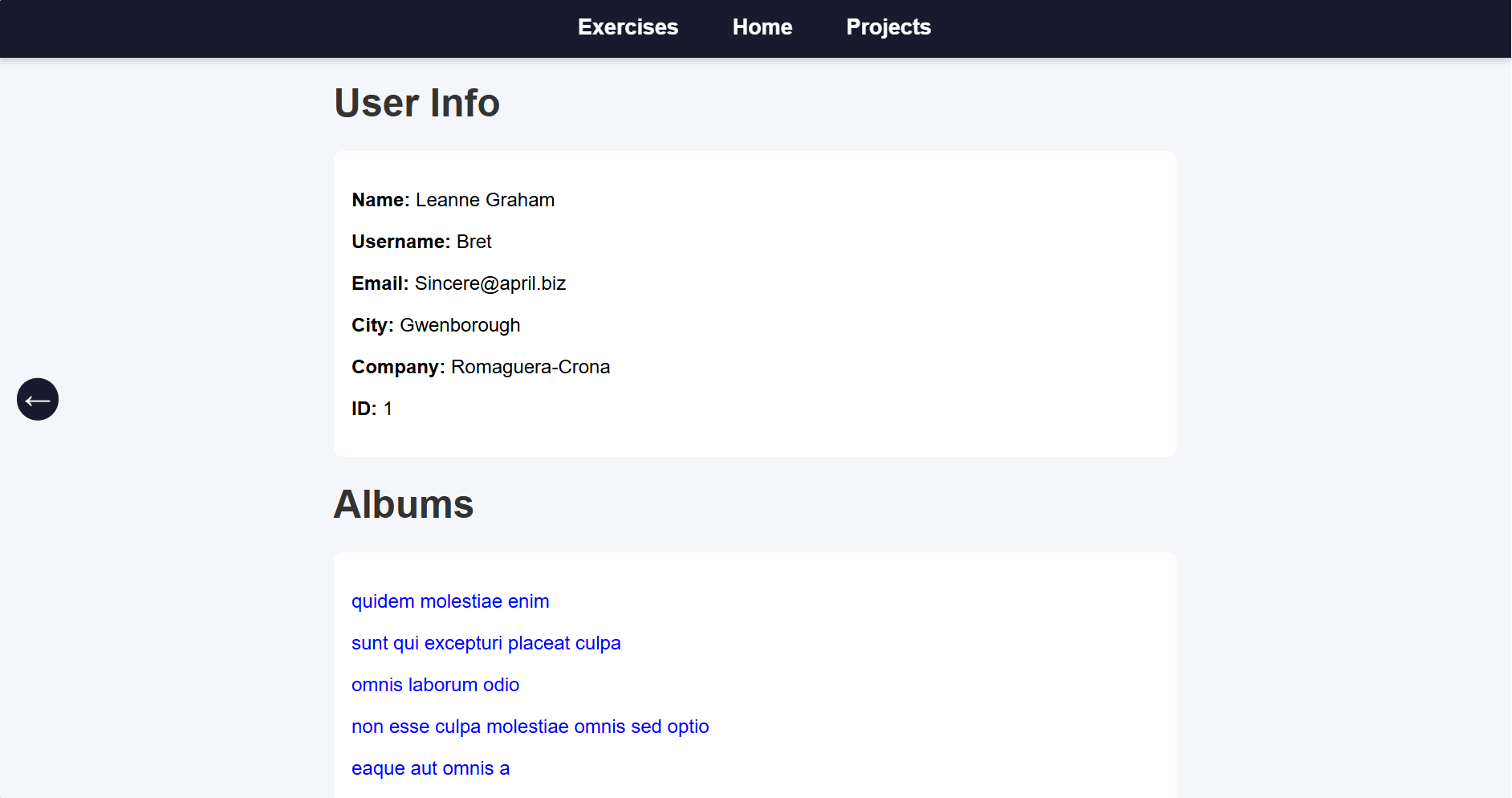
Task: Click the bold 'Name:' label
Action: (380, 200)
